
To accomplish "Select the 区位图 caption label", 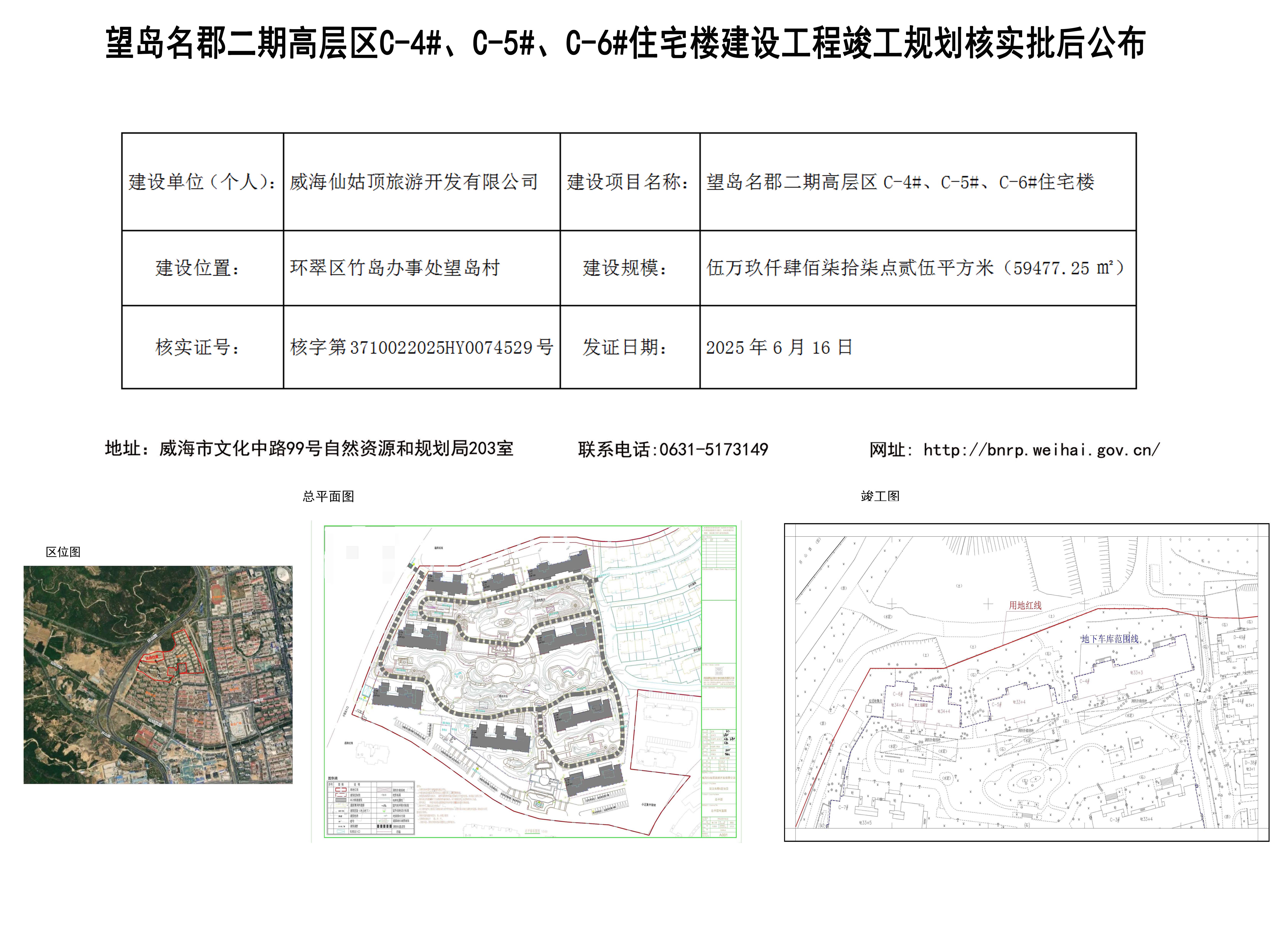I will coord(63,552).
